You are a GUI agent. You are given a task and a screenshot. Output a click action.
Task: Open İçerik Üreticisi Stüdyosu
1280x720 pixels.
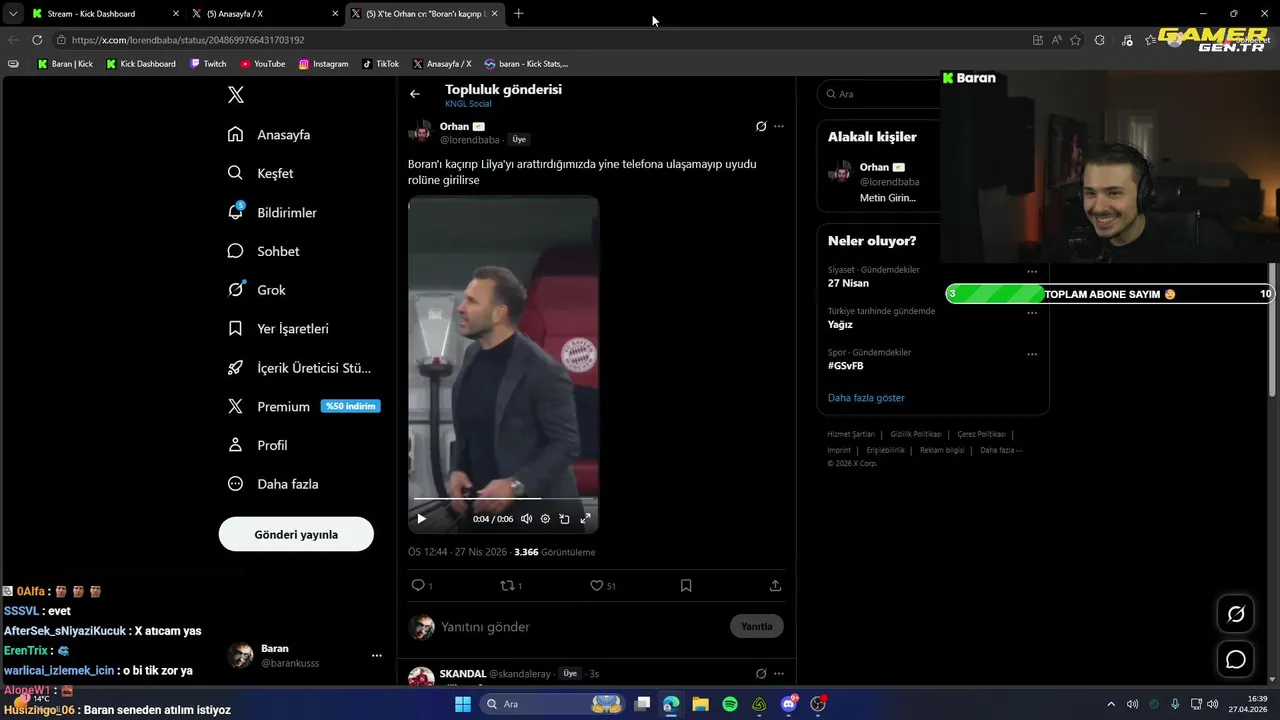(x=299, y=367)
